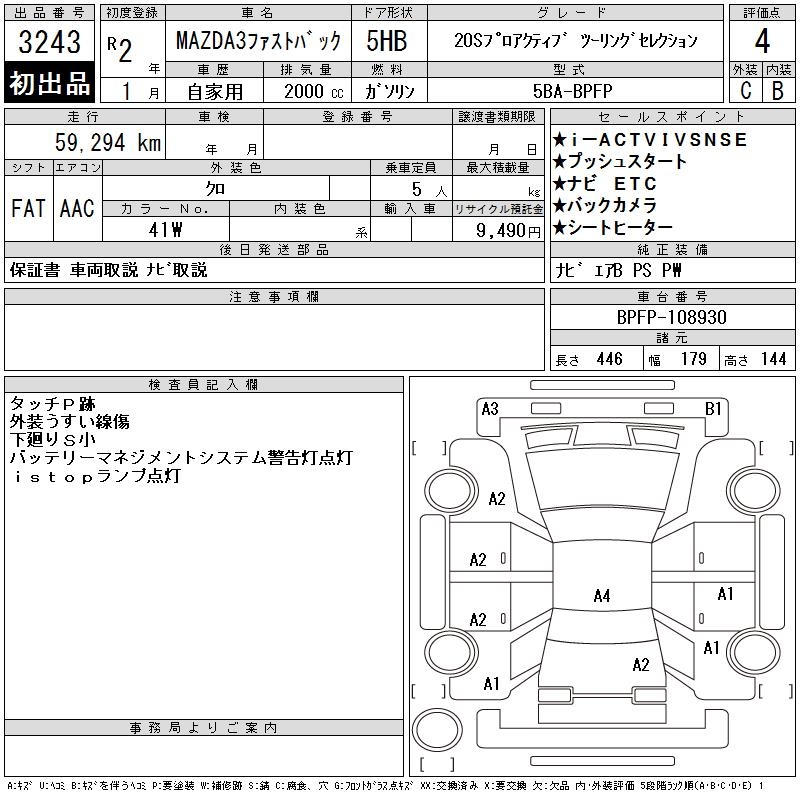This screenshot has height=800, width=800.
Task: Click the grade 20Sプロアクティブ ツーリングセレクション
Action: click(576, 40)
